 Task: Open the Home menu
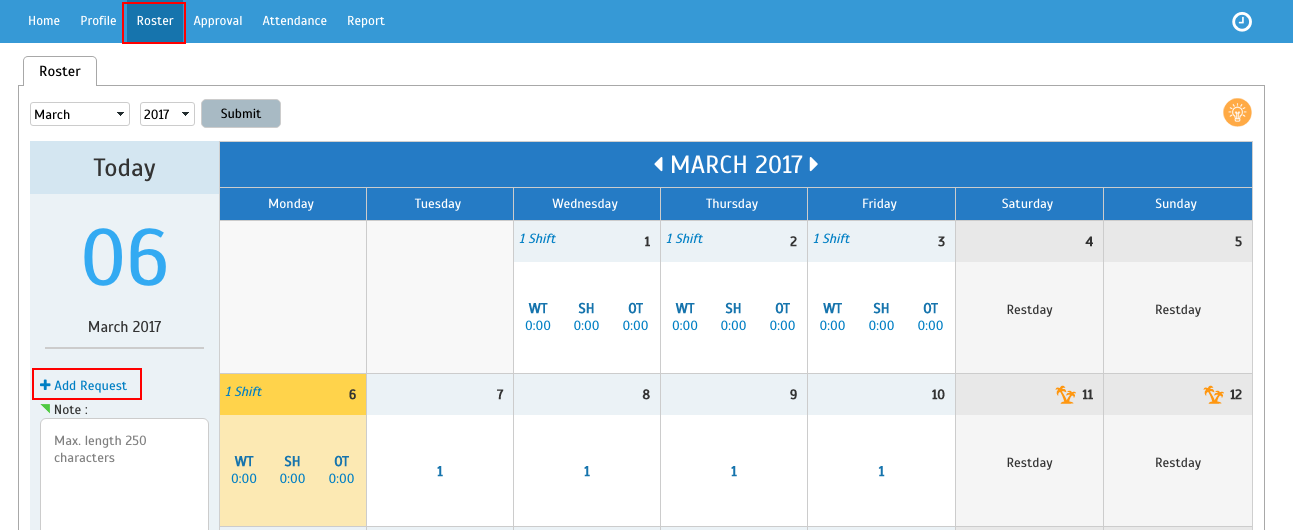tap(44, 21)
